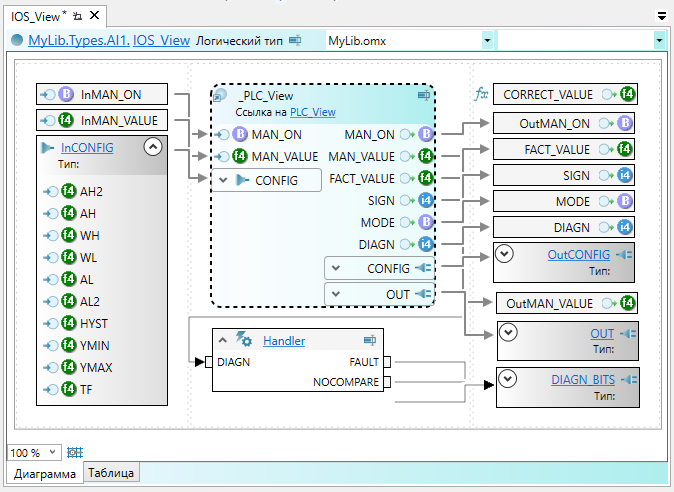
Task: Click the B type icon of InMAN_ON
Action: pos(68,95)
